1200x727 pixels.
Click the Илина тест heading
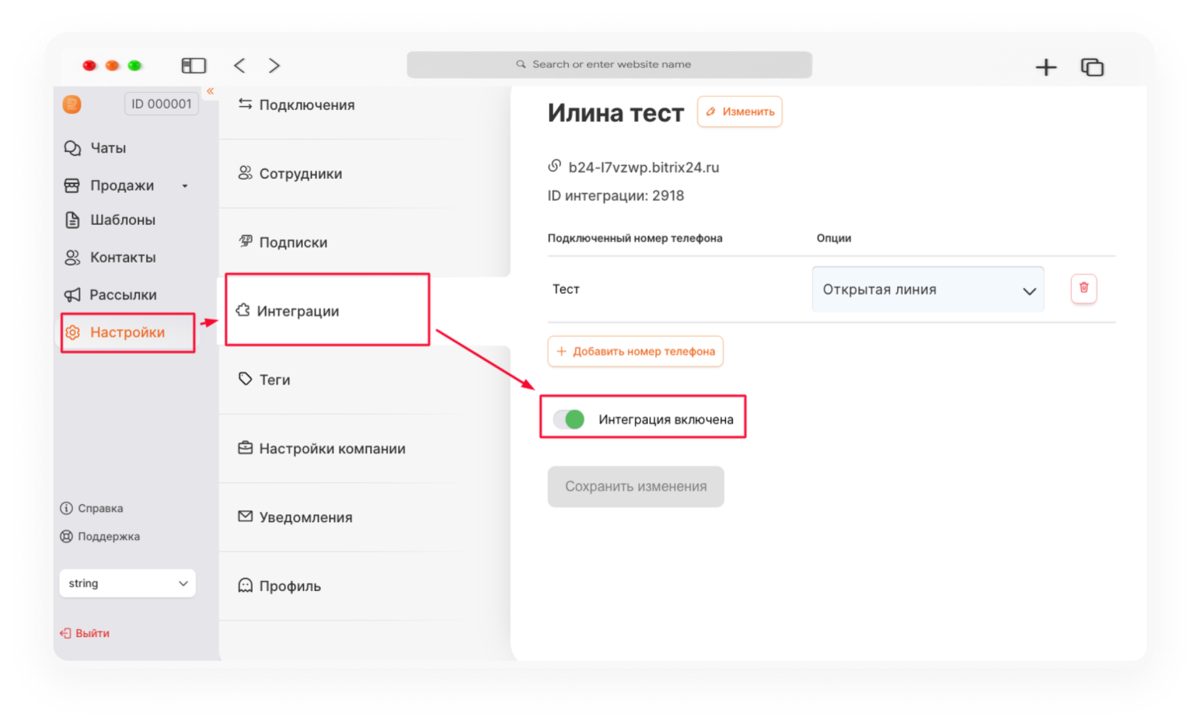click(x=616, y=113)
